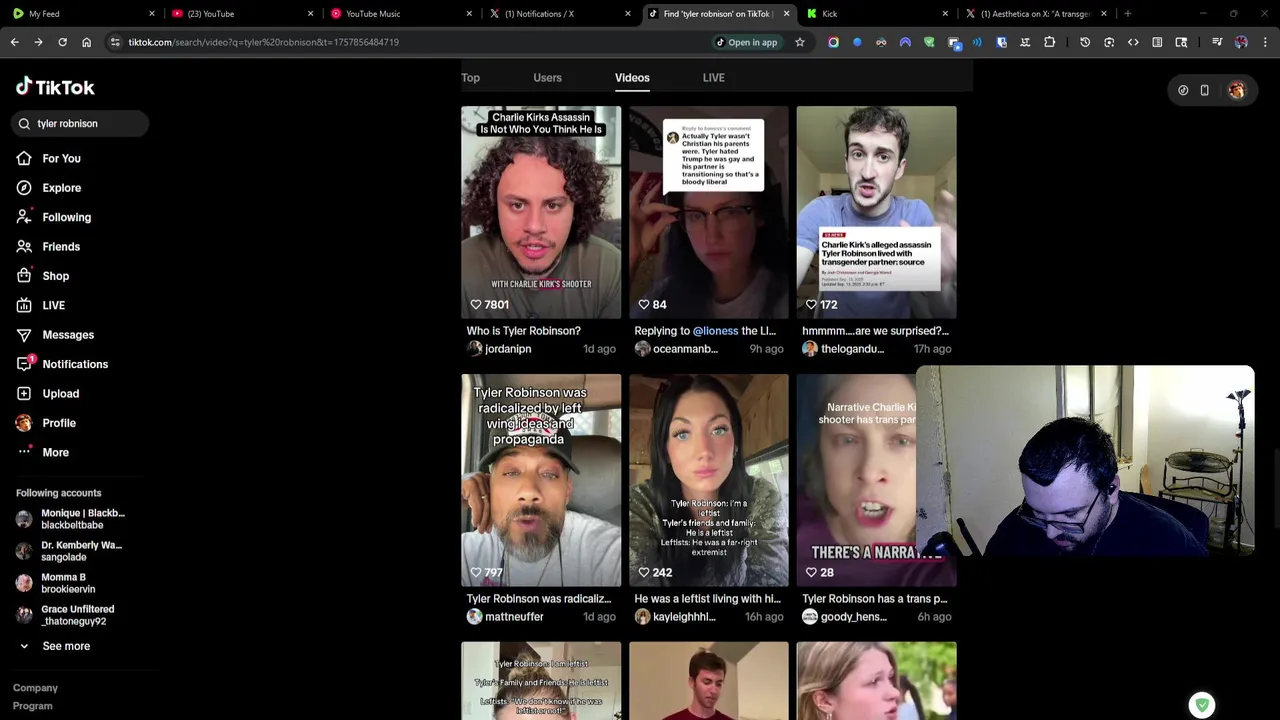The width and height of the screenshot is (1280, 720).
Task: Open Momma B brookieervin account
Action: point(56,583)
